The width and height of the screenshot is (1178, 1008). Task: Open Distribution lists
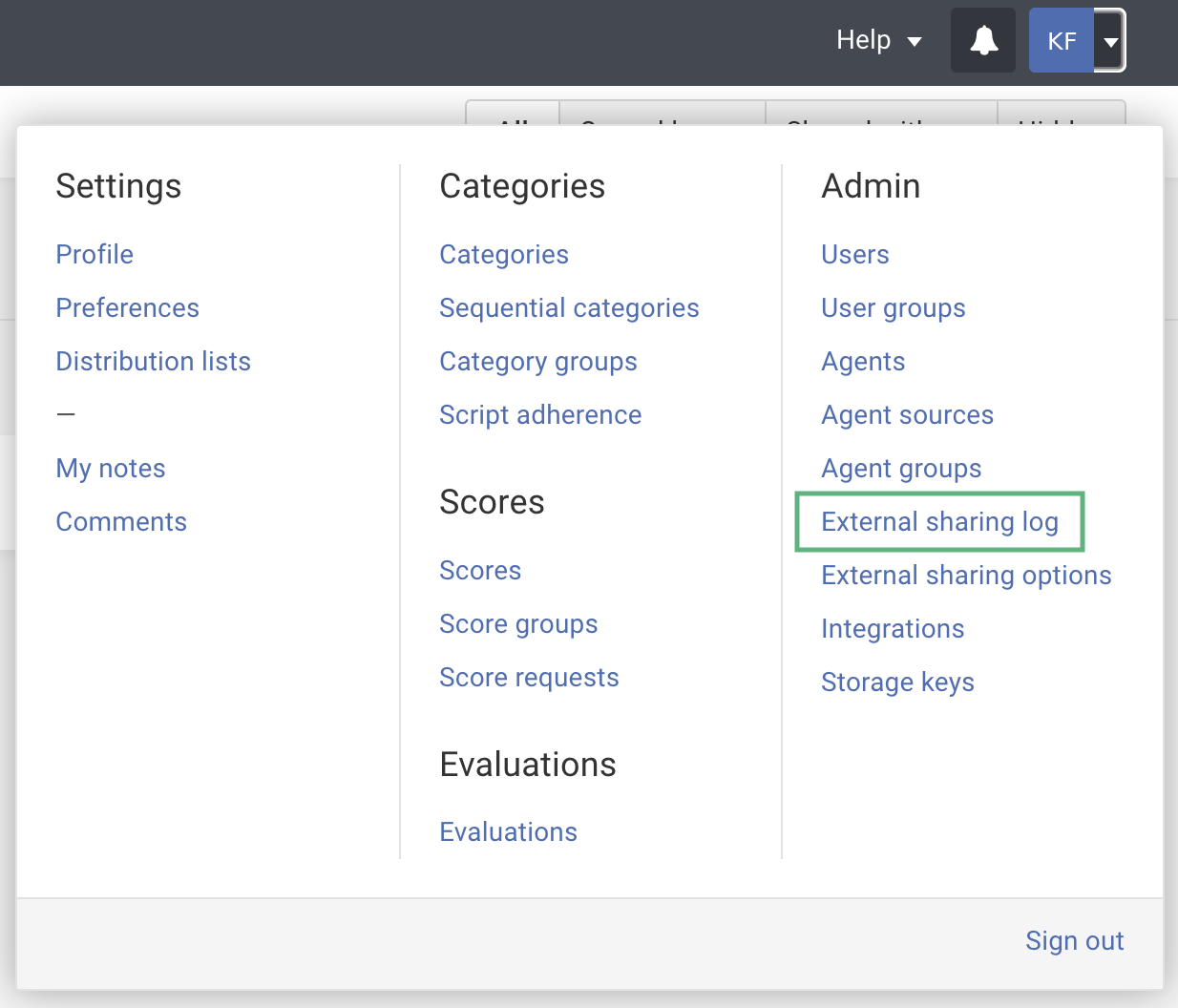[x=153, y=362]
